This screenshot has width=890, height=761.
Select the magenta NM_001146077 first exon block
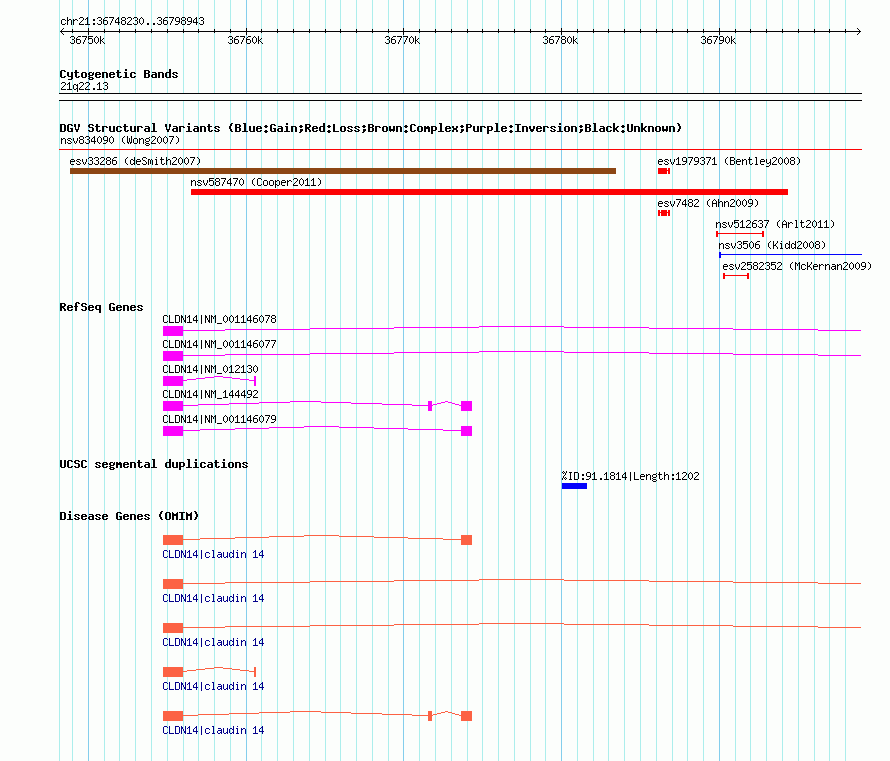tap(173, 356)
